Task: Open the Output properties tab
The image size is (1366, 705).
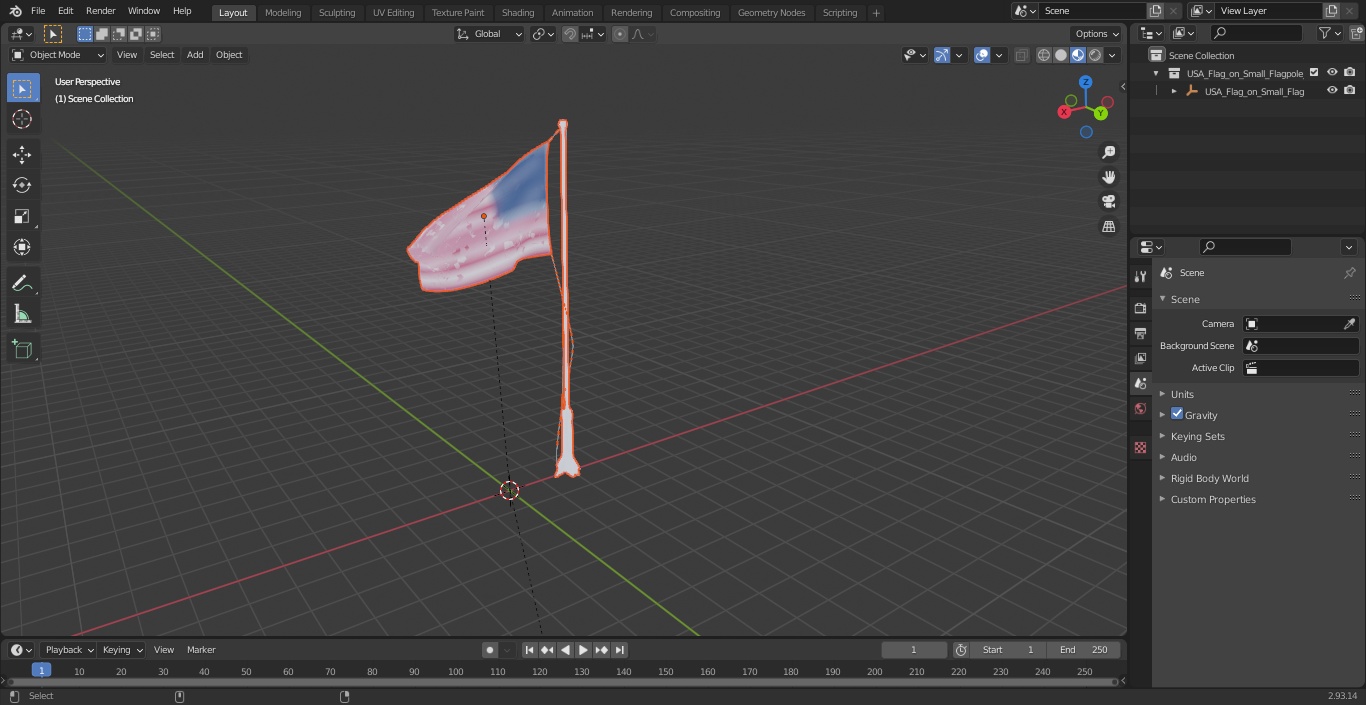Action: [1140, 333]
